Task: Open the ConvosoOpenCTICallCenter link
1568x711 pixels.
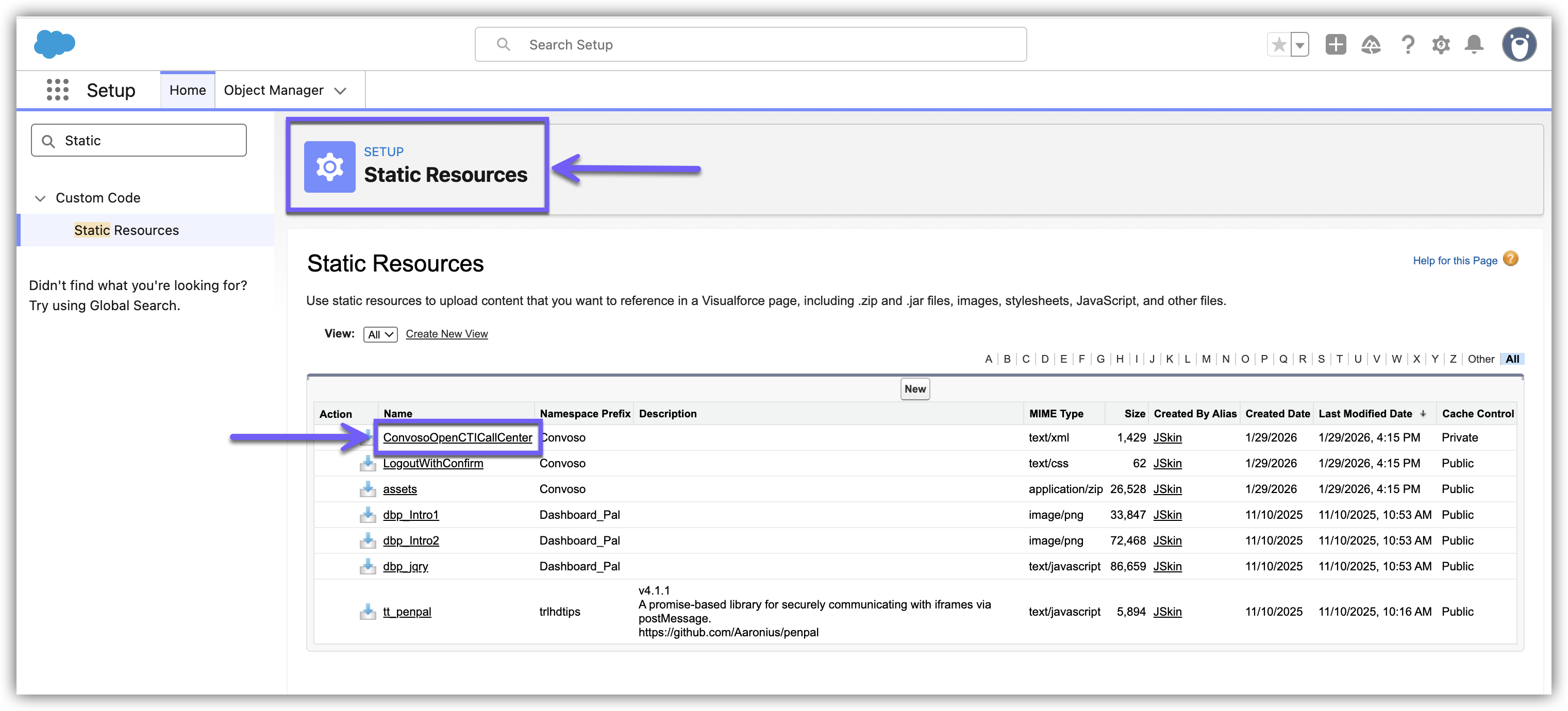Action: click(x=457, y=438)
